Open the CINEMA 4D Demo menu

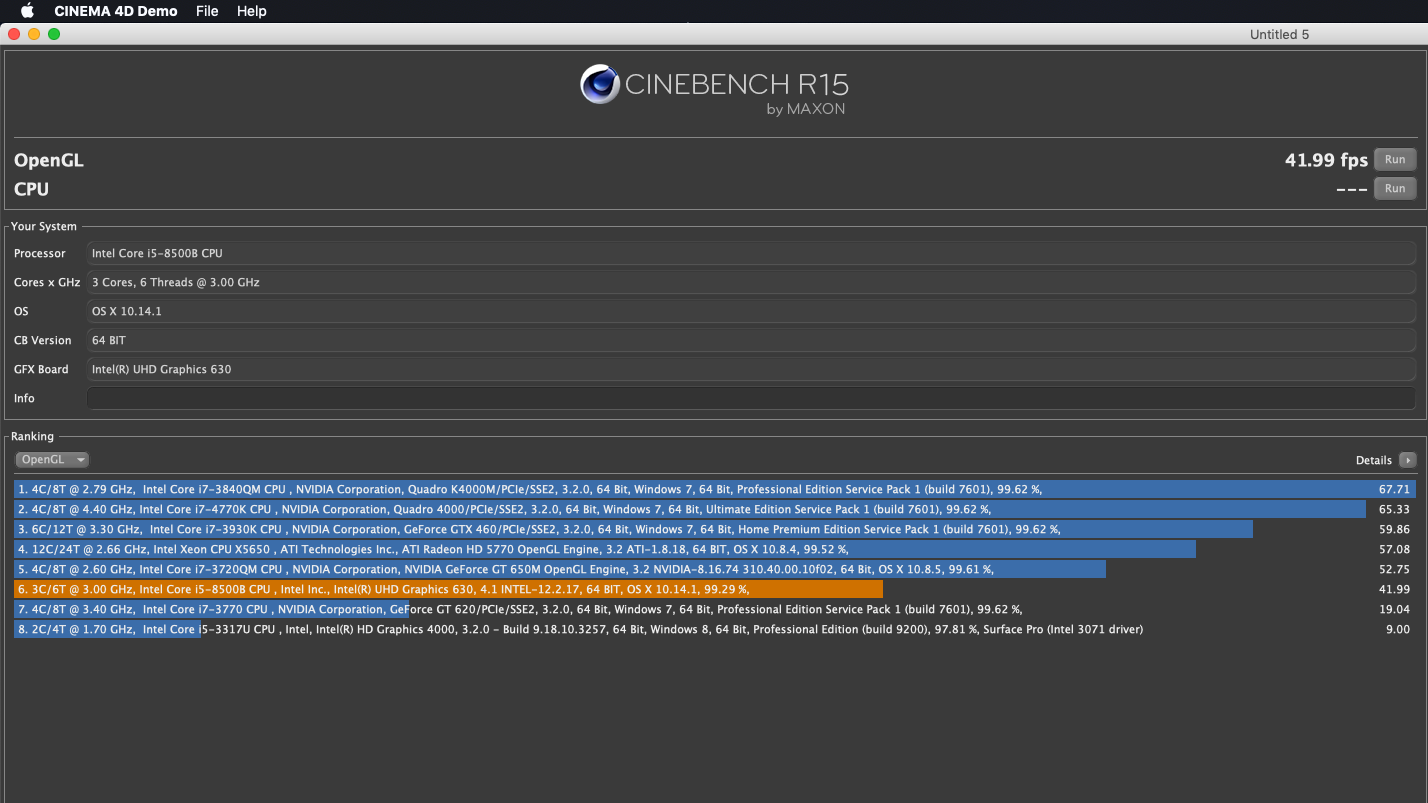116,11
